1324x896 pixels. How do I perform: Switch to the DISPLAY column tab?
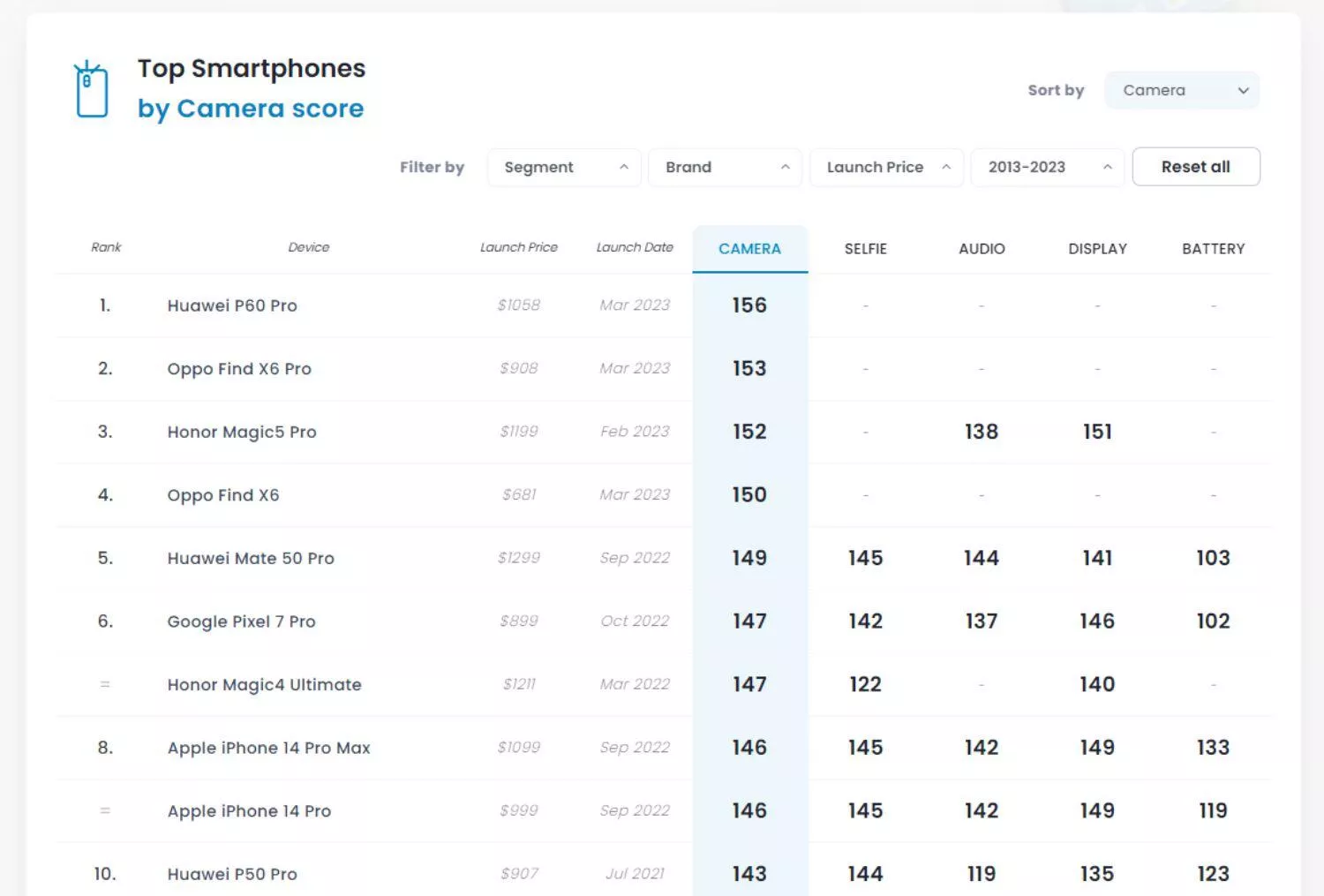click(1098, 249)
